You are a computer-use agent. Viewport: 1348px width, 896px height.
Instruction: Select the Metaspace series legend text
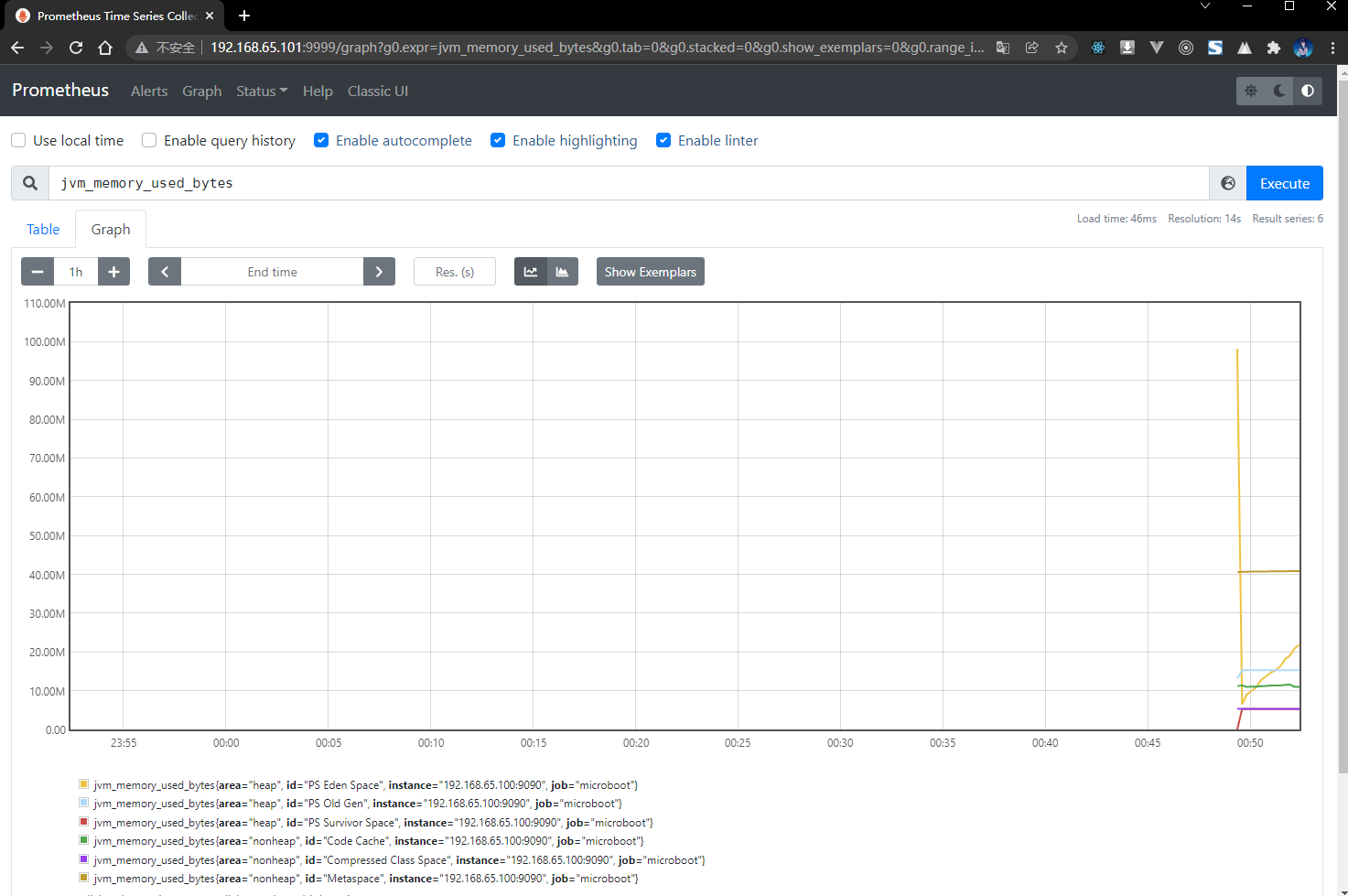pos(366,879)
